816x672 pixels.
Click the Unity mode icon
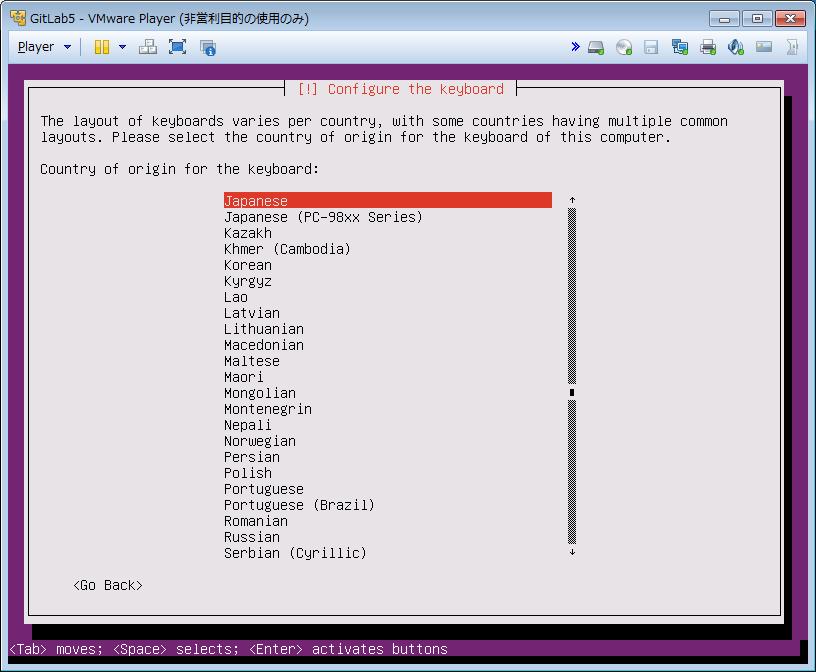(x=208, y=47)
